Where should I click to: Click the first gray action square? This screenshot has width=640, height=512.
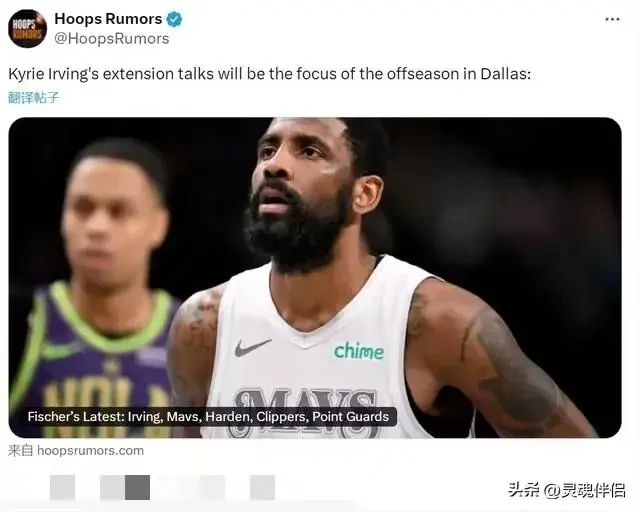coord(62,487)
